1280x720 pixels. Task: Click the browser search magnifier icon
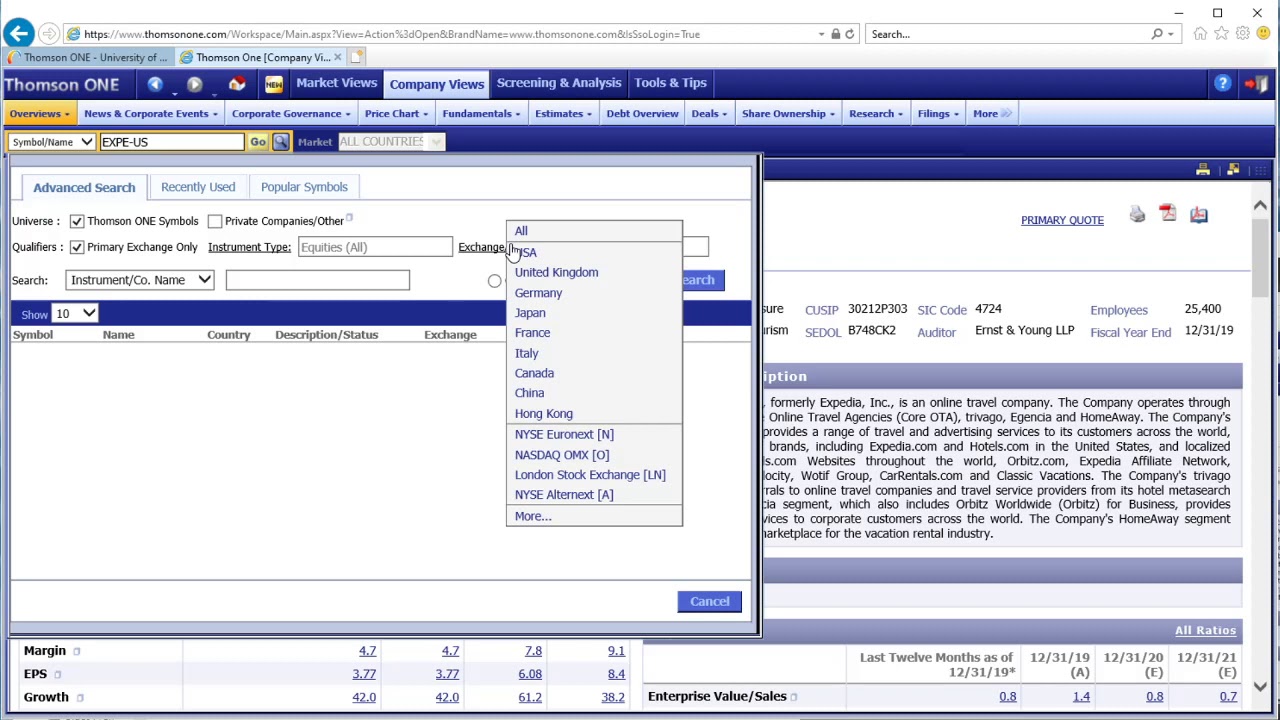(1157, 34)
